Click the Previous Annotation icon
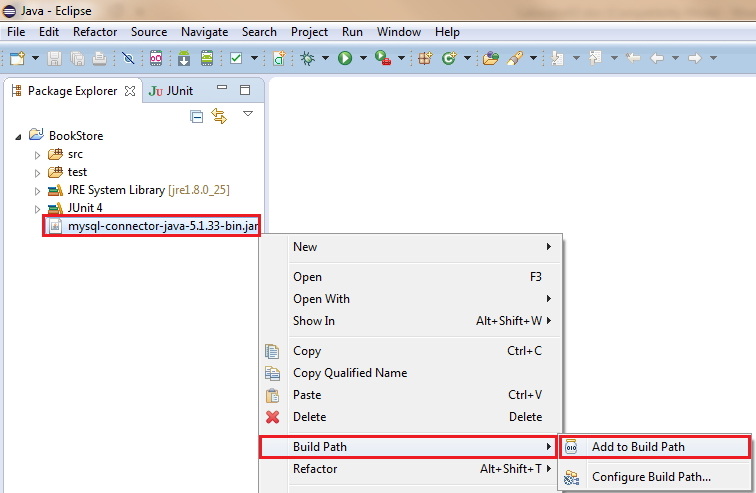756x493 pixels. (x=595, y=58)
